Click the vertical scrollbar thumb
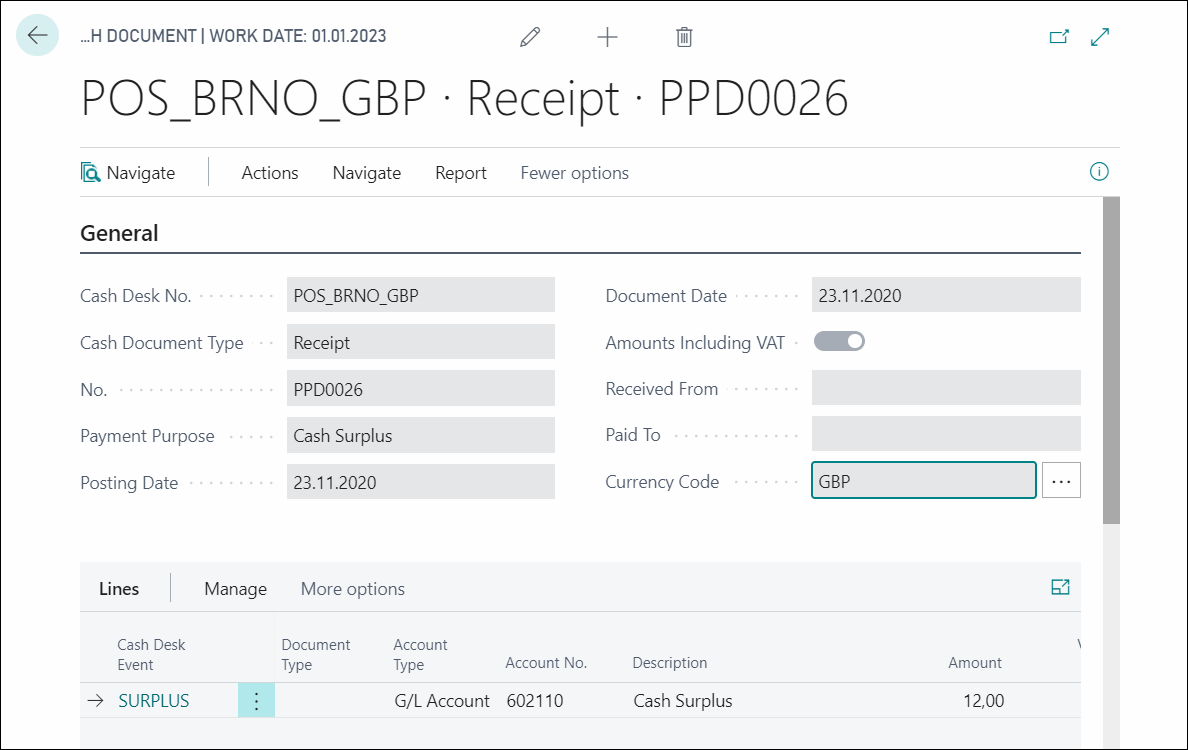The height and width of the screenshot is (750, 1188). point(1111,361)
